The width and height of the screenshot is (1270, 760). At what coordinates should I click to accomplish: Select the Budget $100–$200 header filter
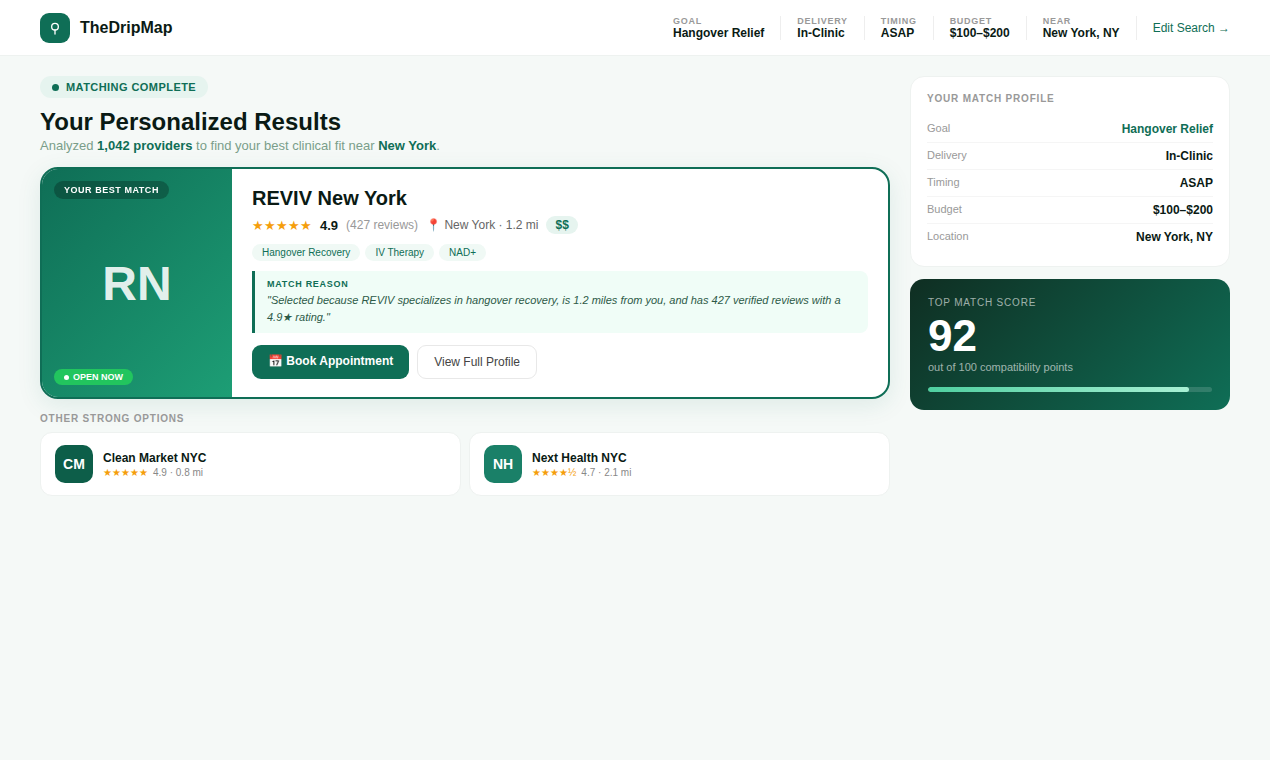click(980, 28)
